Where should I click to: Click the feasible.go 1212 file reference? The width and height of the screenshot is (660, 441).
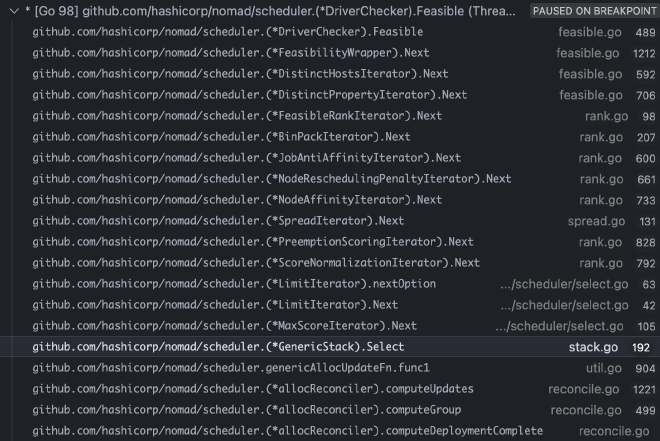(x=606, y=53)
